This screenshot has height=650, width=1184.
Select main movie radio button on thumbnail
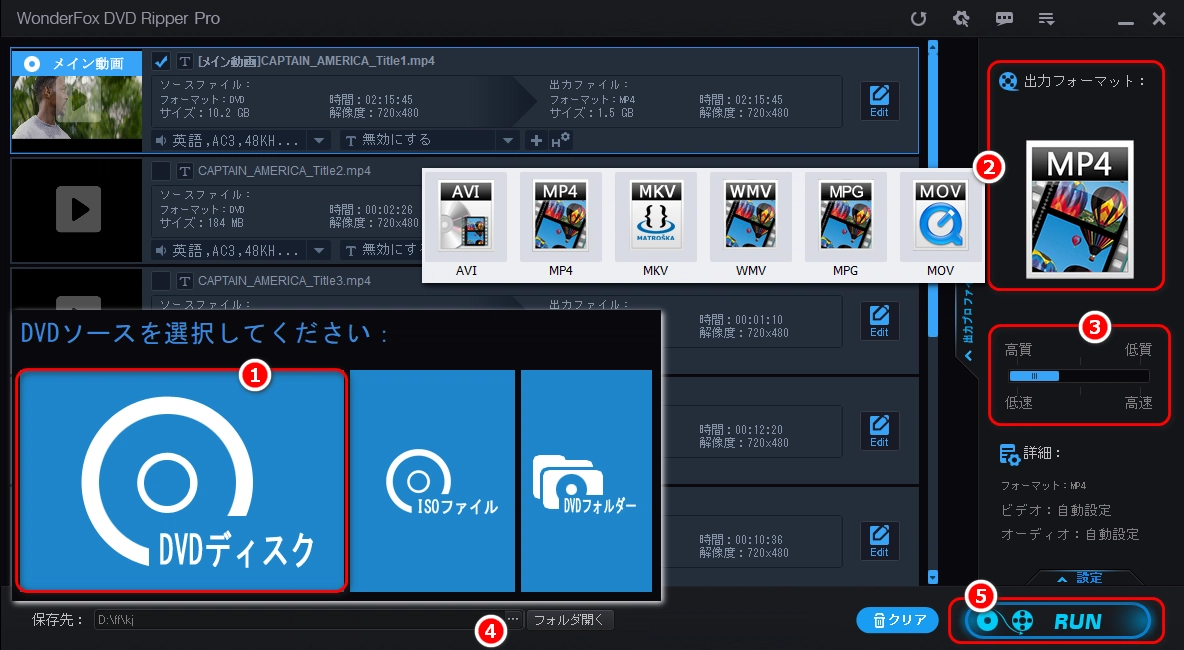[32, 63]
